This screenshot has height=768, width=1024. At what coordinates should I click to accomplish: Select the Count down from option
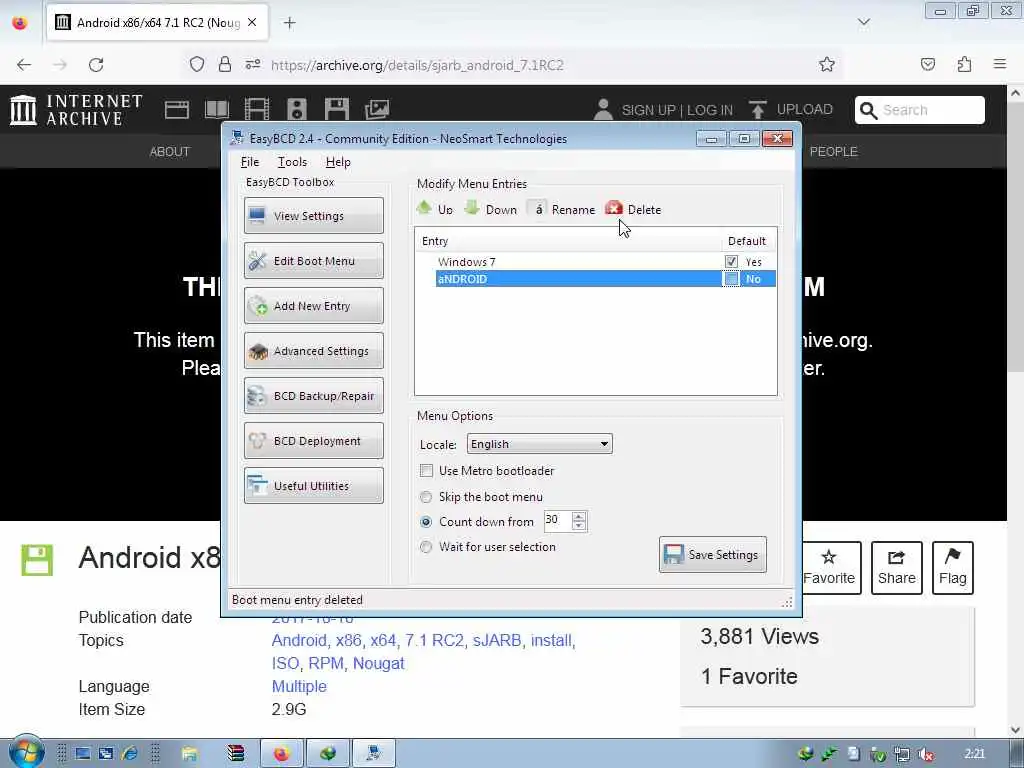[426, 522]
